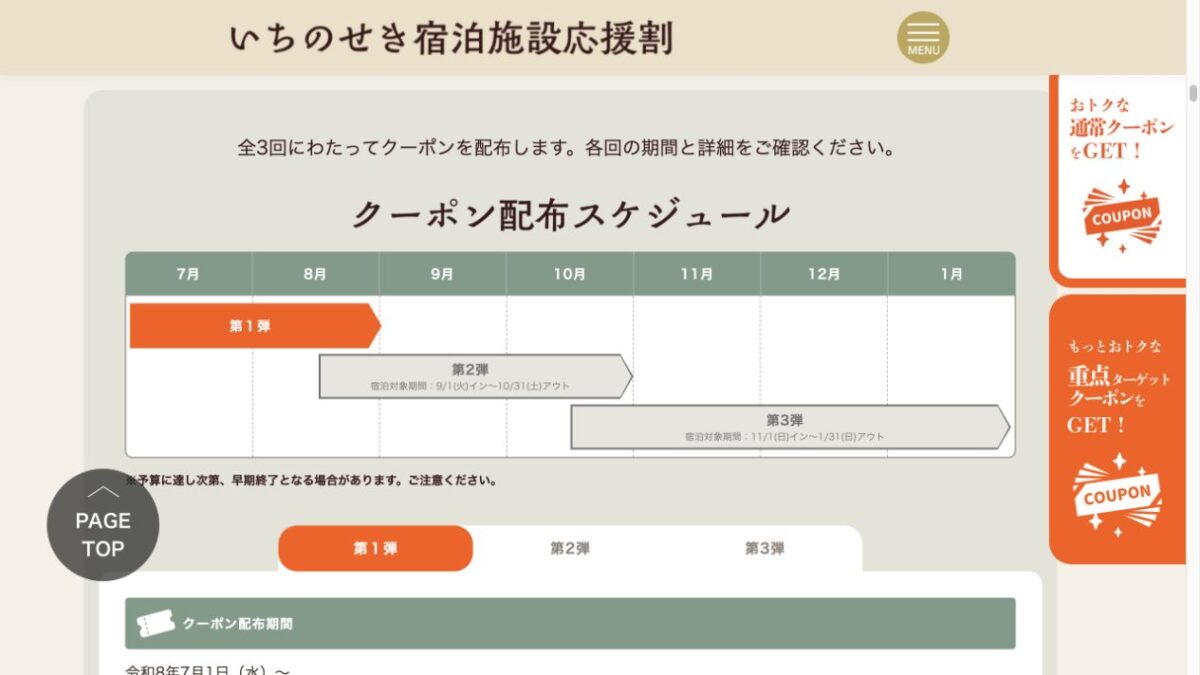Viewport: 1200px width, 675px height.
Task: Click the 11月 column header
Action: coord(697,274)
